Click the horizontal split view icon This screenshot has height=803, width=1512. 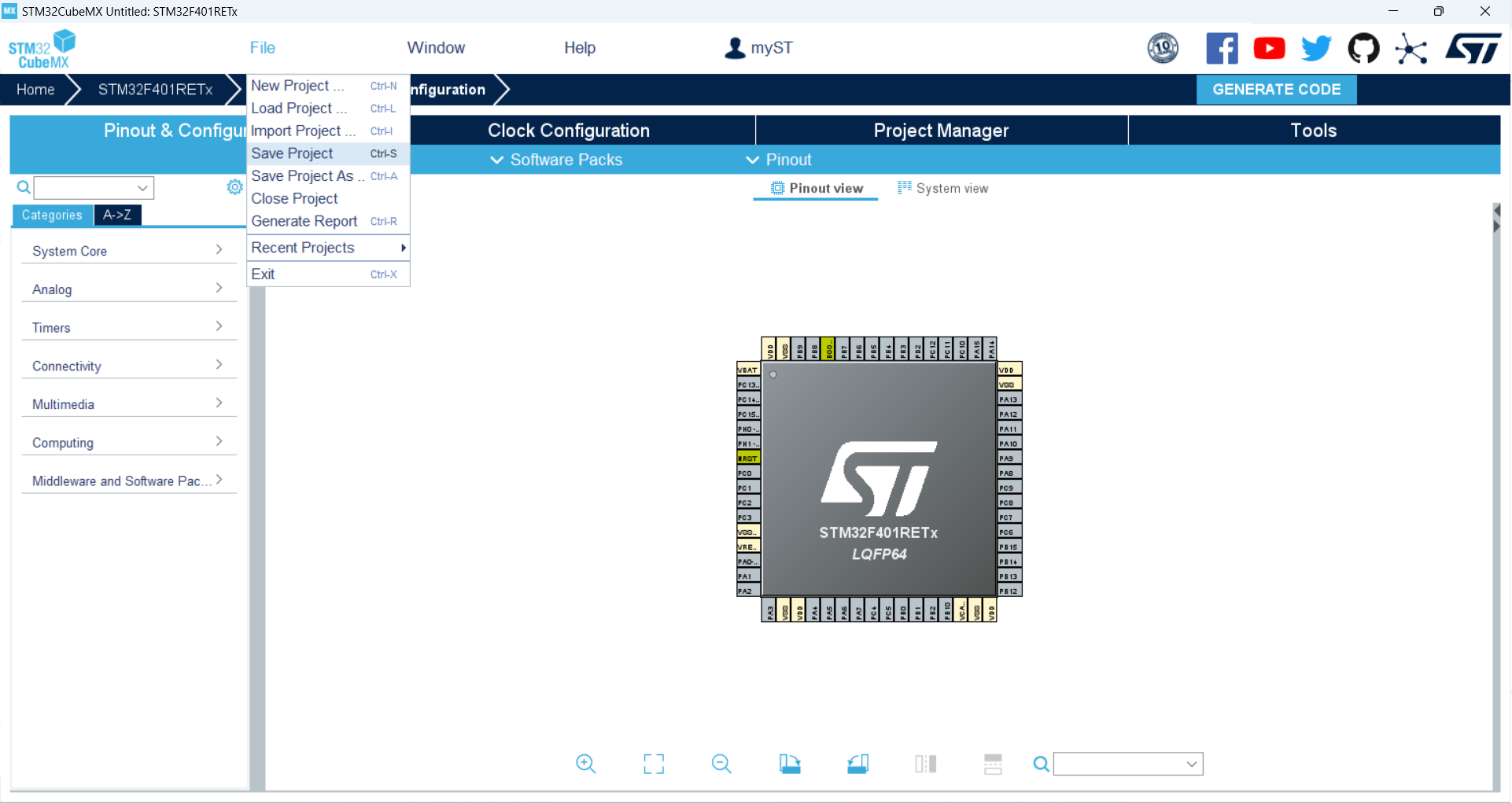tap(993, 764)
